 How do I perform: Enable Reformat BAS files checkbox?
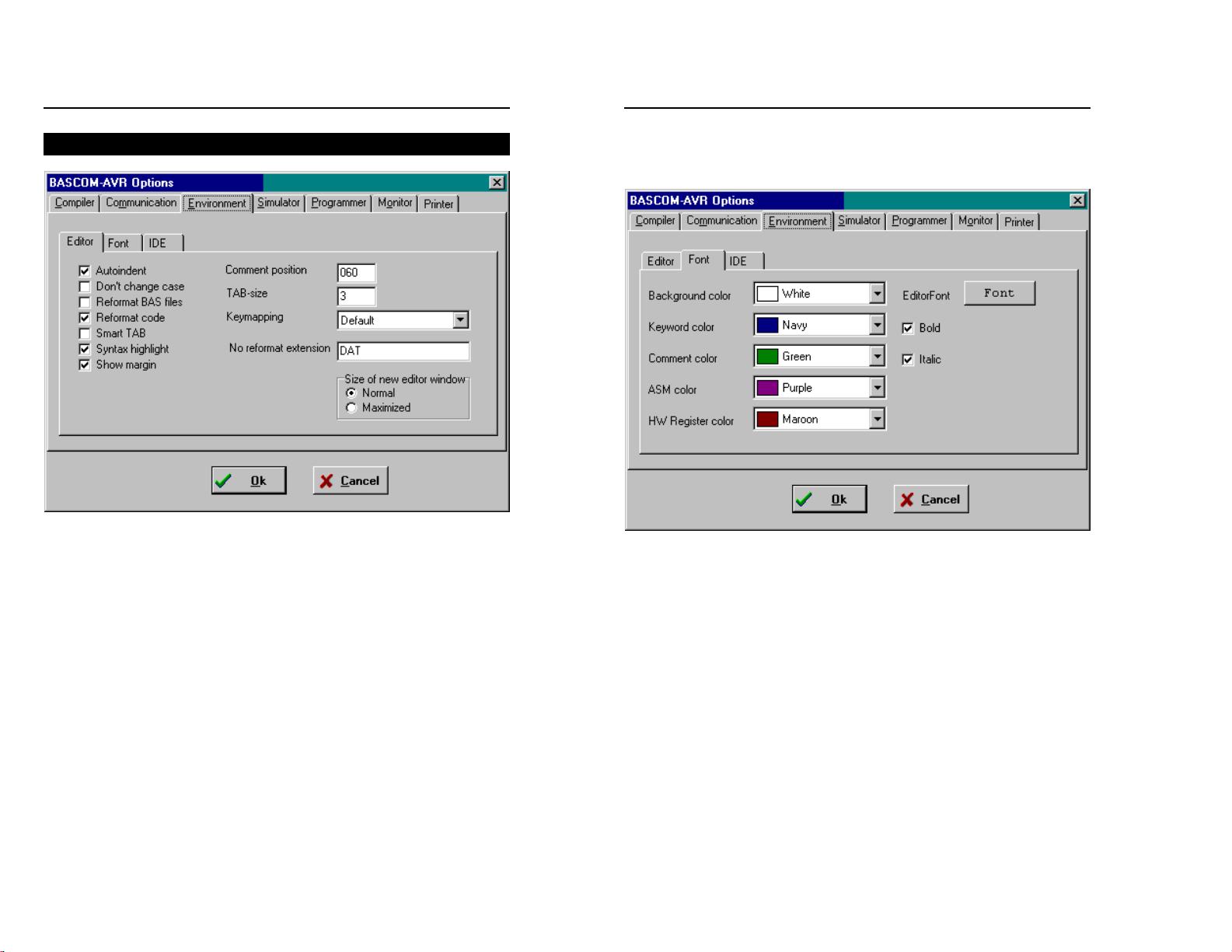(x=85, y=302)
